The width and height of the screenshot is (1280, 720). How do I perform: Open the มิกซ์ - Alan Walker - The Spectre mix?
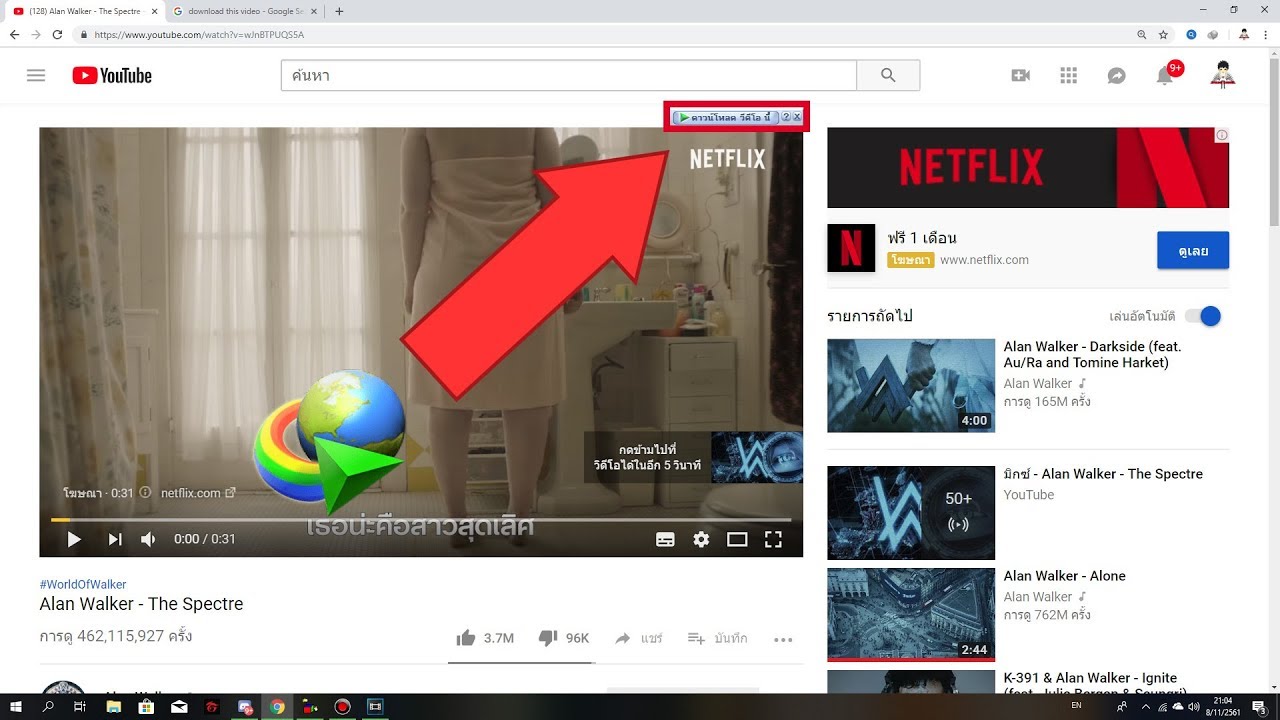pyautogui.click(x=1103, y=474)
